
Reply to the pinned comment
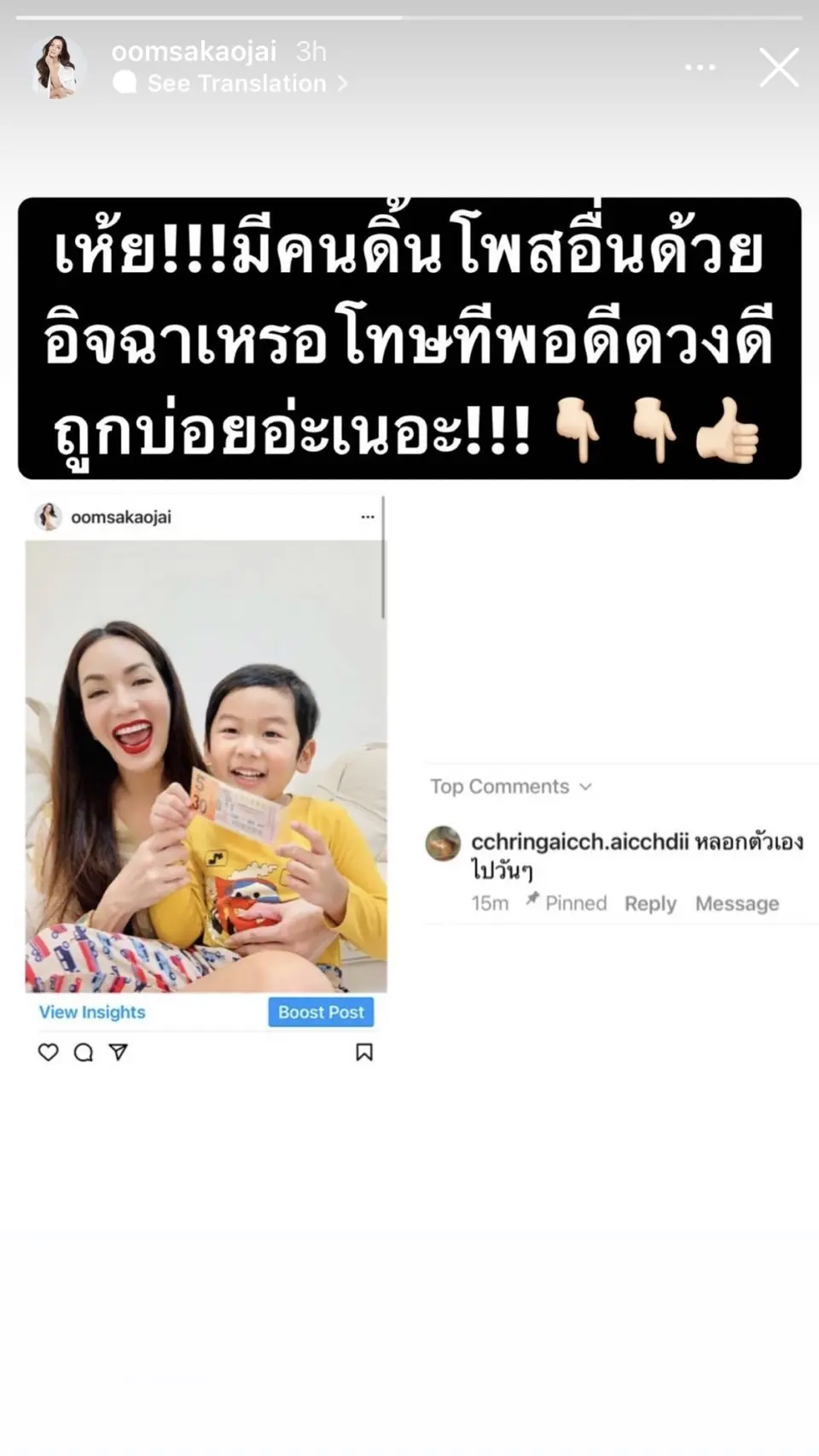point(650,903)
